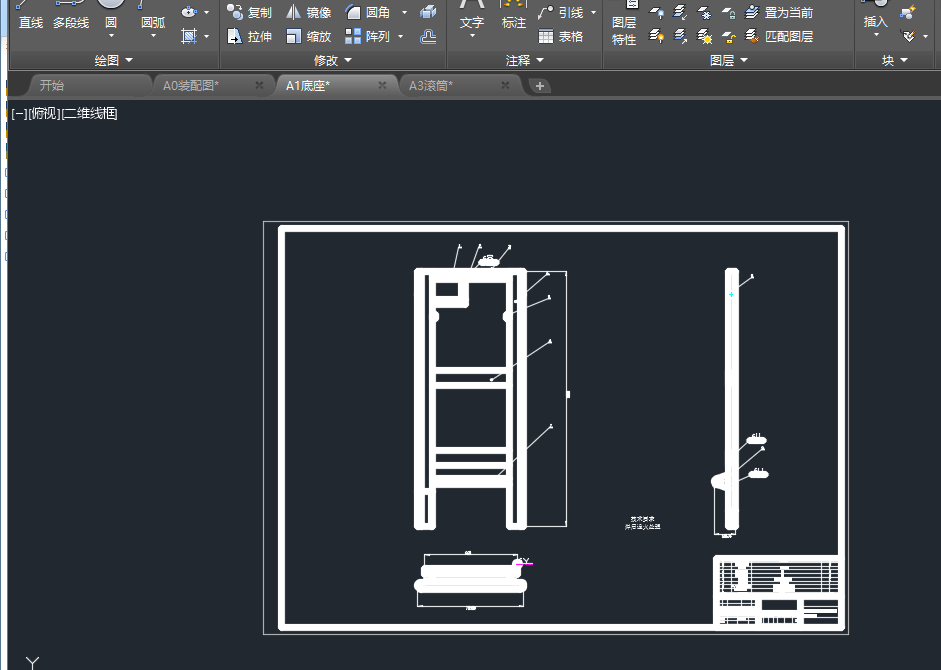The height and width of the screenshot is (670, 941).
Task: Expand the 注释 annotation panel
Action: [x=525, y=60]
